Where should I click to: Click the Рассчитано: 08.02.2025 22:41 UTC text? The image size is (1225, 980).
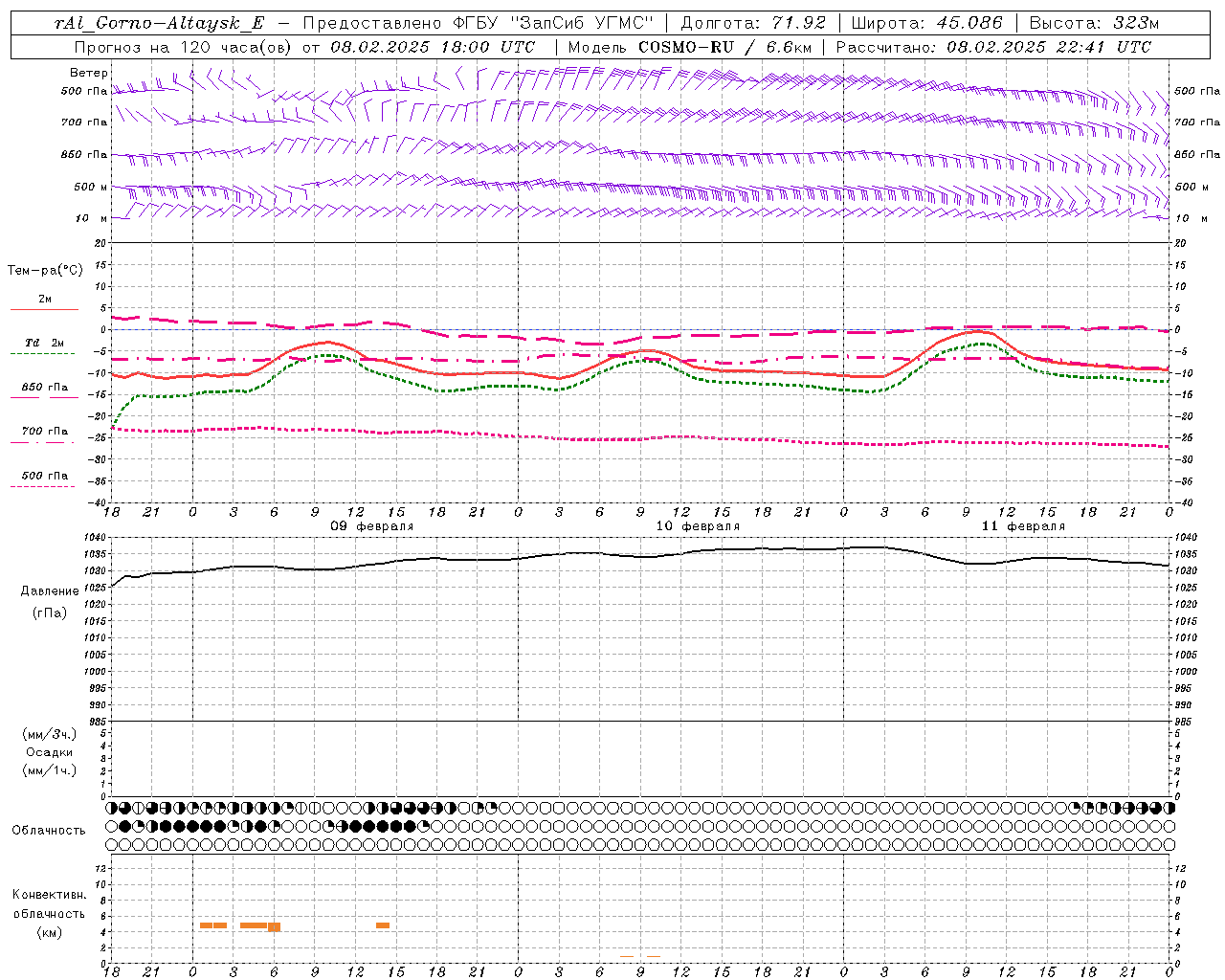pyautogui.click(x=993, y=47)
